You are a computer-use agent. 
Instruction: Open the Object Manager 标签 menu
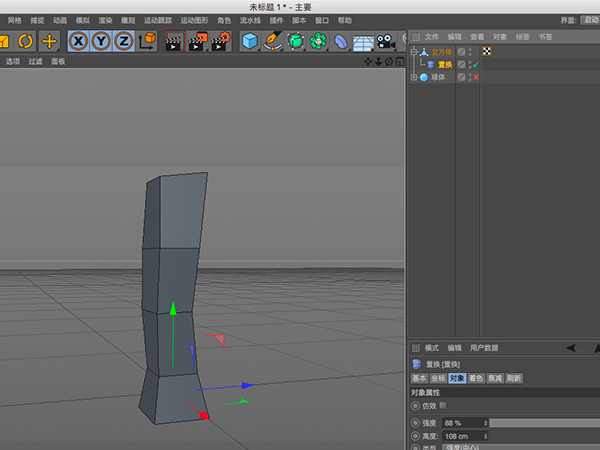522,37
